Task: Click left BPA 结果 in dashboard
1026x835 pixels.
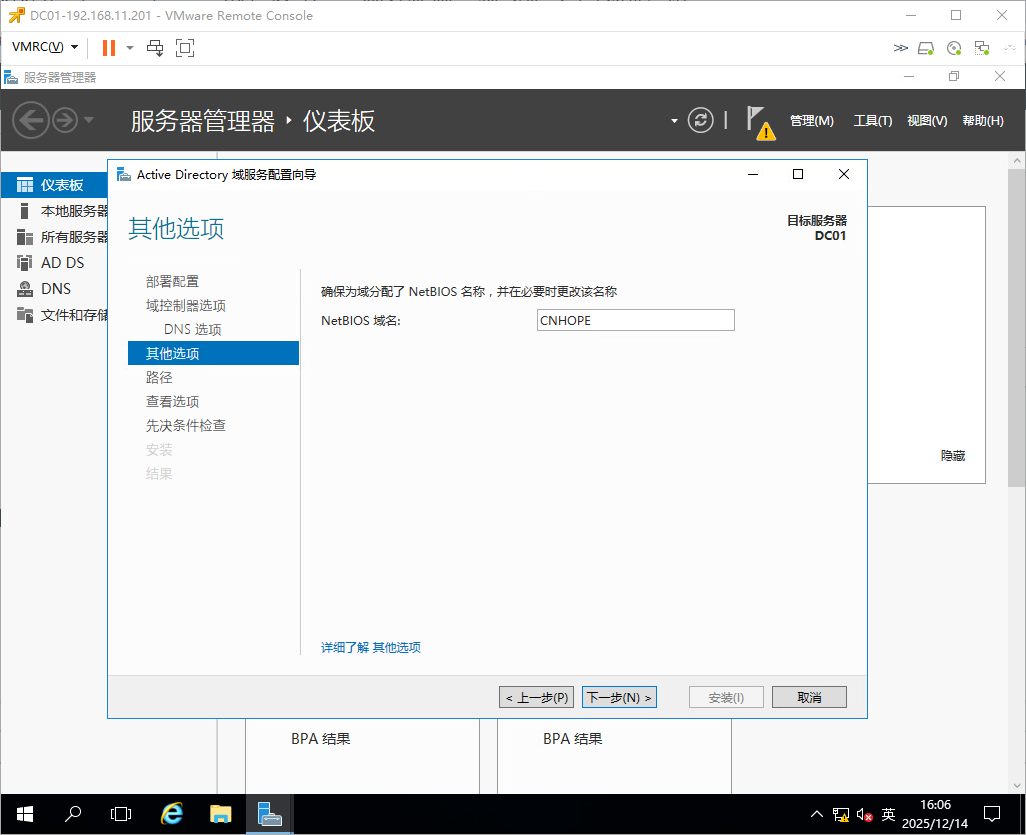Action: point(321,739)
